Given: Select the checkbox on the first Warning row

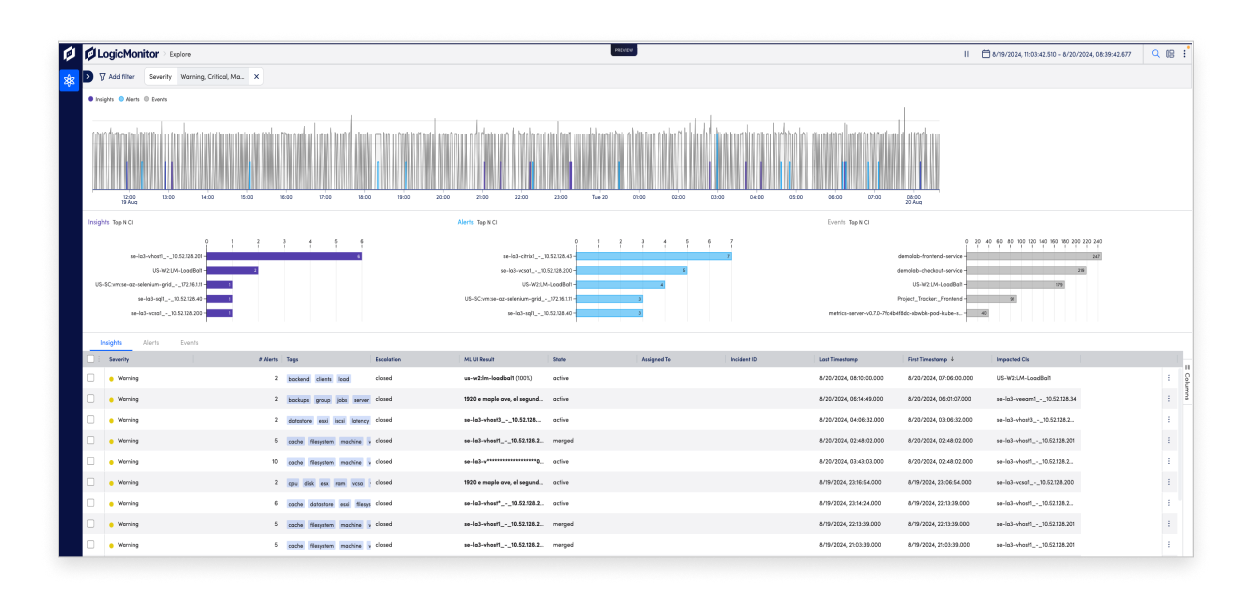Looking at the screenshot, I should pyautogui.click(x=89, y=378).
